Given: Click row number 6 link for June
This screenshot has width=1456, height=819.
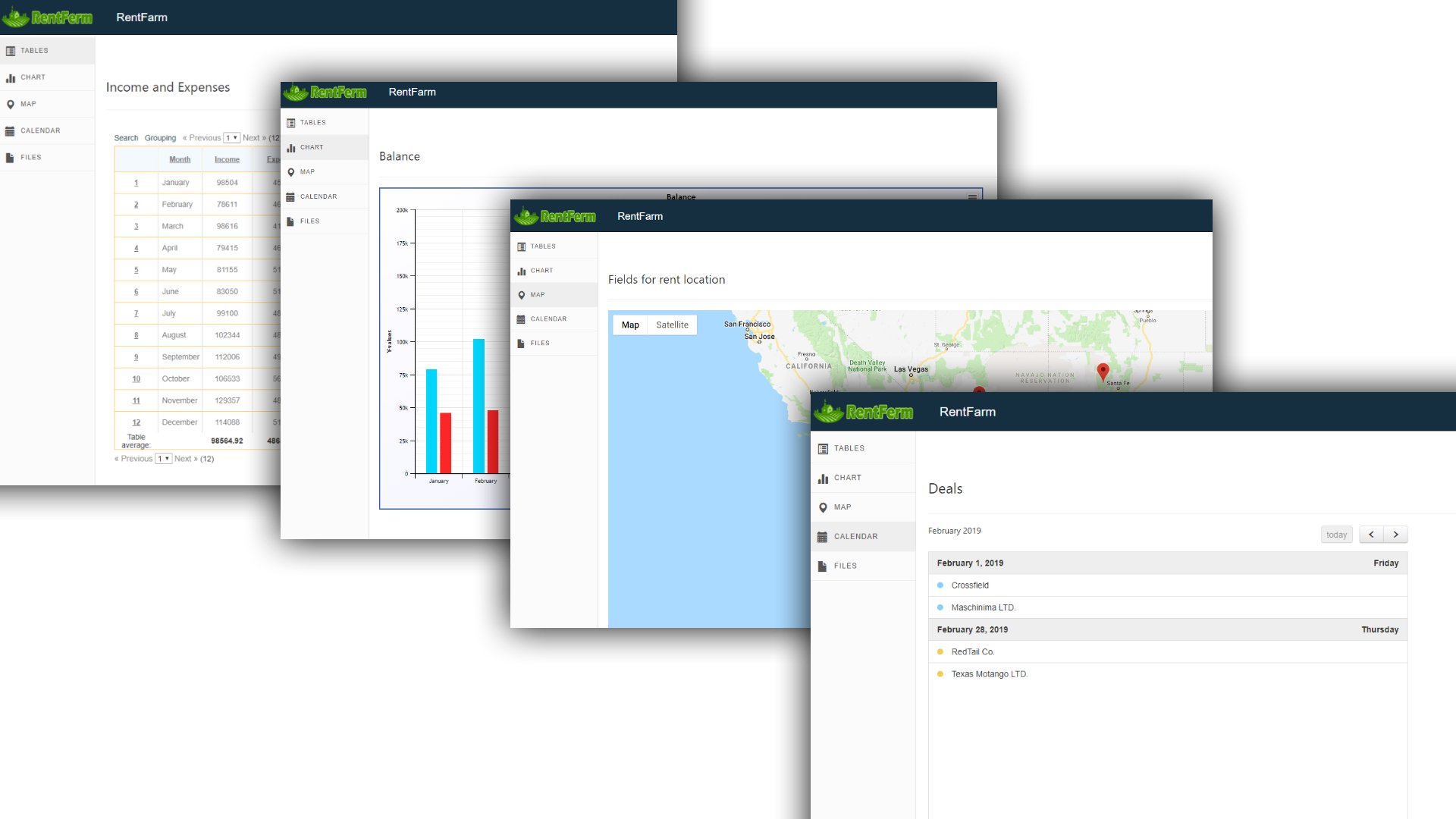Looking at the screenshot, I should coord(136,292).
